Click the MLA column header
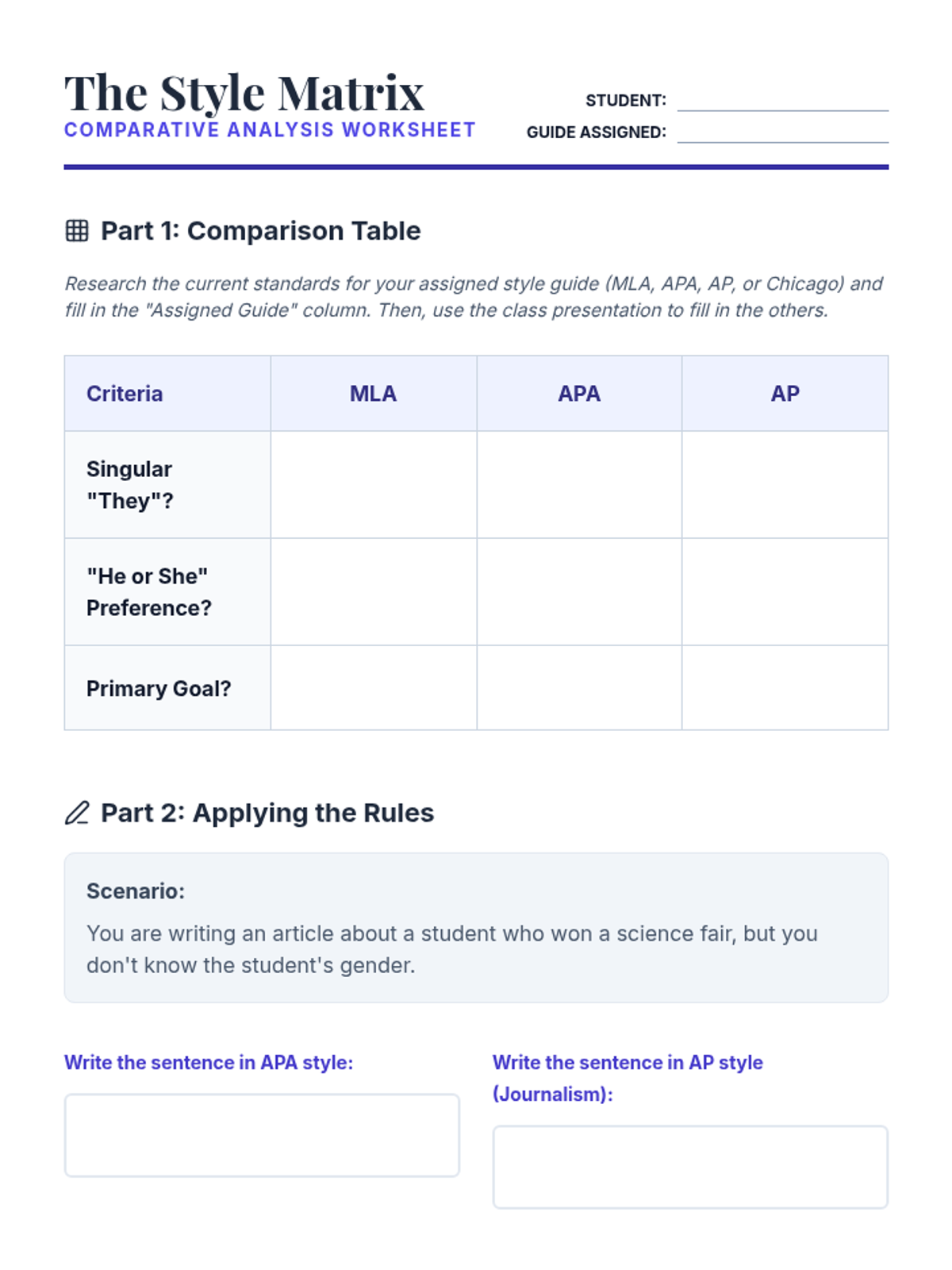Screen dimensions: 952x1270 [x=374, y=394]
